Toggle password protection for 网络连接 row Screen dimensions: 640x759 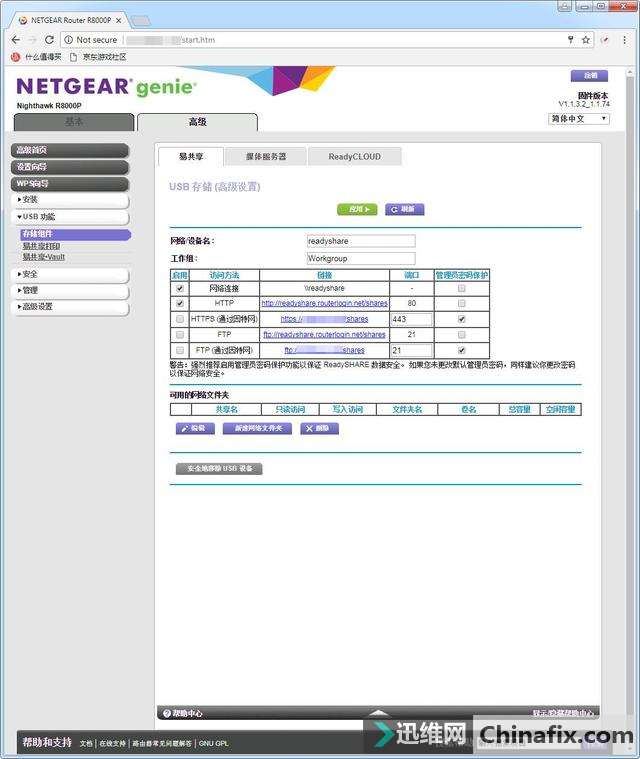(x=462, y=288)
